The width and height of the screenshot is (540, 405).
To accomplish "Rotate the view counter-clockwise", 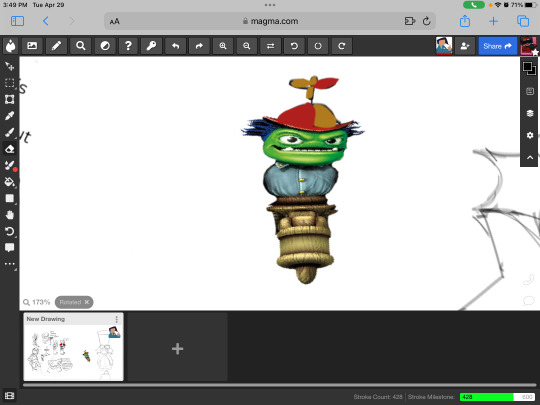I will (x=294, y=46).
